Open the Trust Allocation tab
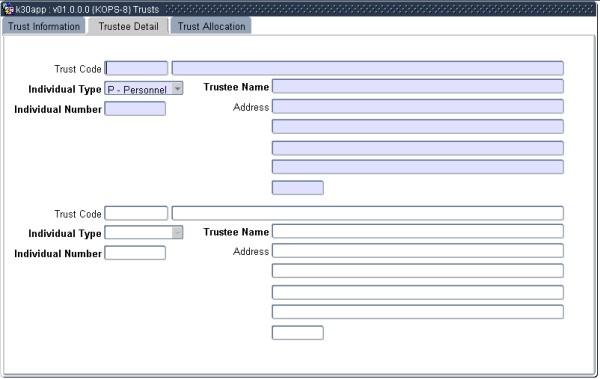Viewport: 600px width, 379px height. point(211,26)
